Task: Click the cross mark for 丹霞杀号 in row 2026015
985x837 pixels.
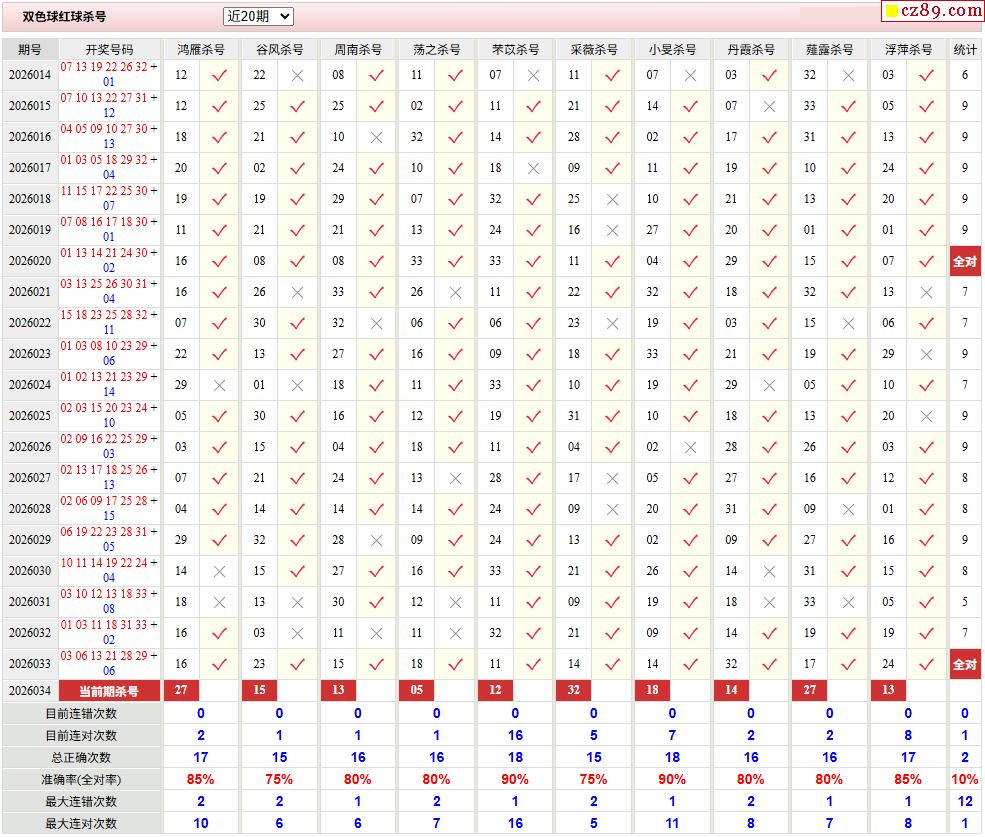Action: (769, 106)
